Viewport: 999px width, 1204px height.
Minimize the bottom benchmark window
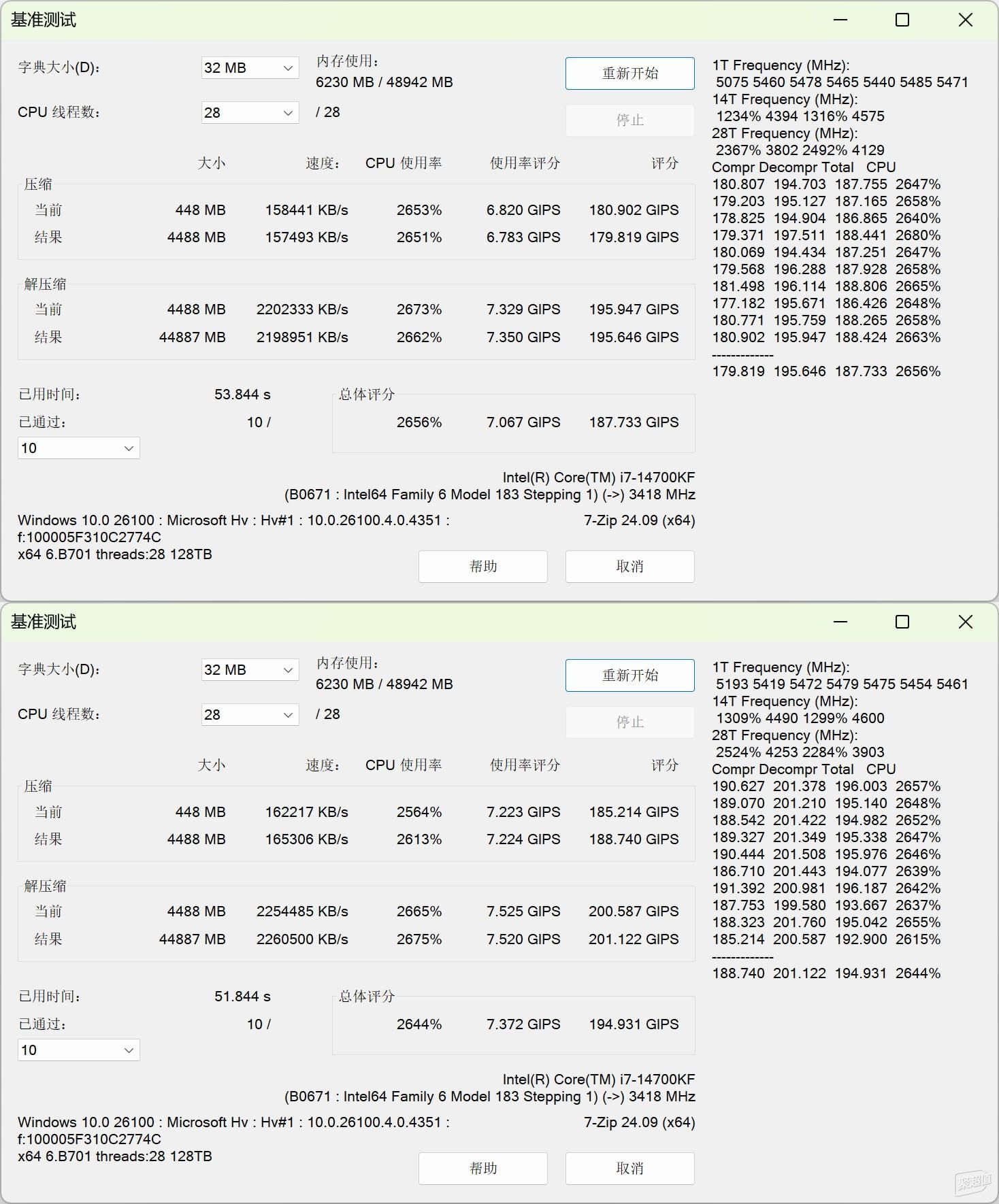pos(840,622)
